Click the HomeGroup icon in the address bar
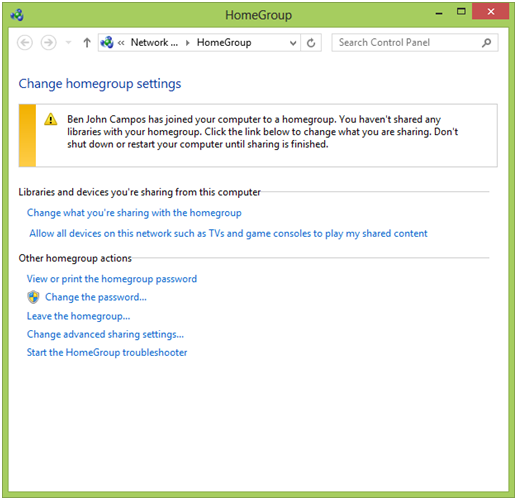This screenshot has width=517, height=500. coord(107,42)
